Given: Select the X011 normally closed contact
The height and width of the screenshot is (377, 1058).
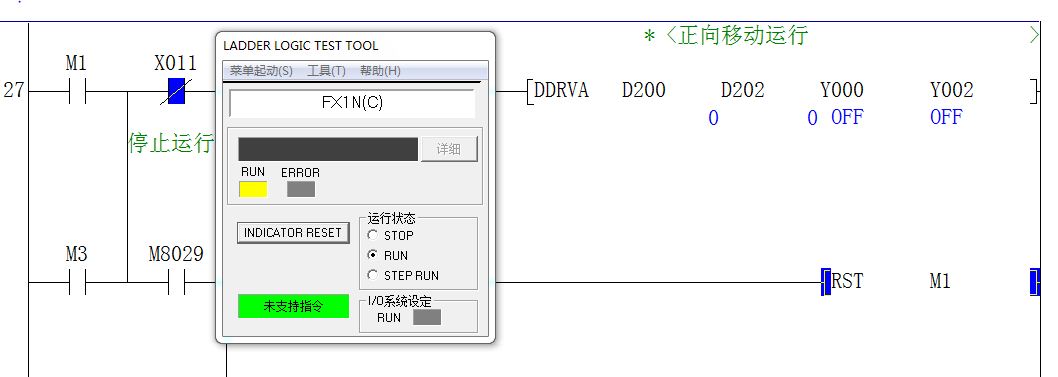Looking at the screenshot, I should [x=176, y=90].
